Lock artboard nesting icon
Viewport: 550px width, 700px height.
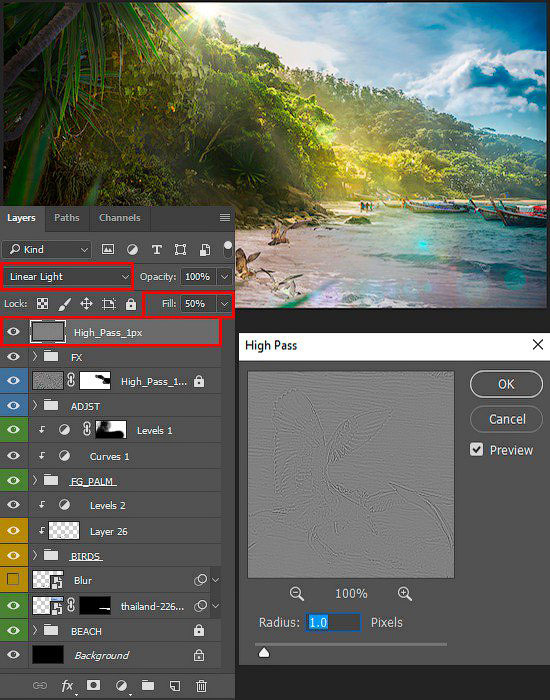(x=108, y=304)
